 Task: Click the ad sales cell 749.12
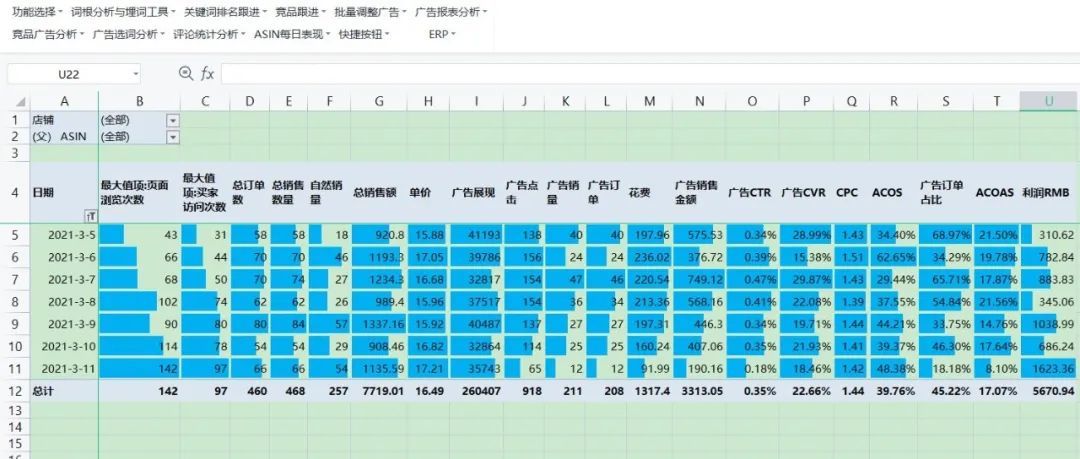point(698,279)
